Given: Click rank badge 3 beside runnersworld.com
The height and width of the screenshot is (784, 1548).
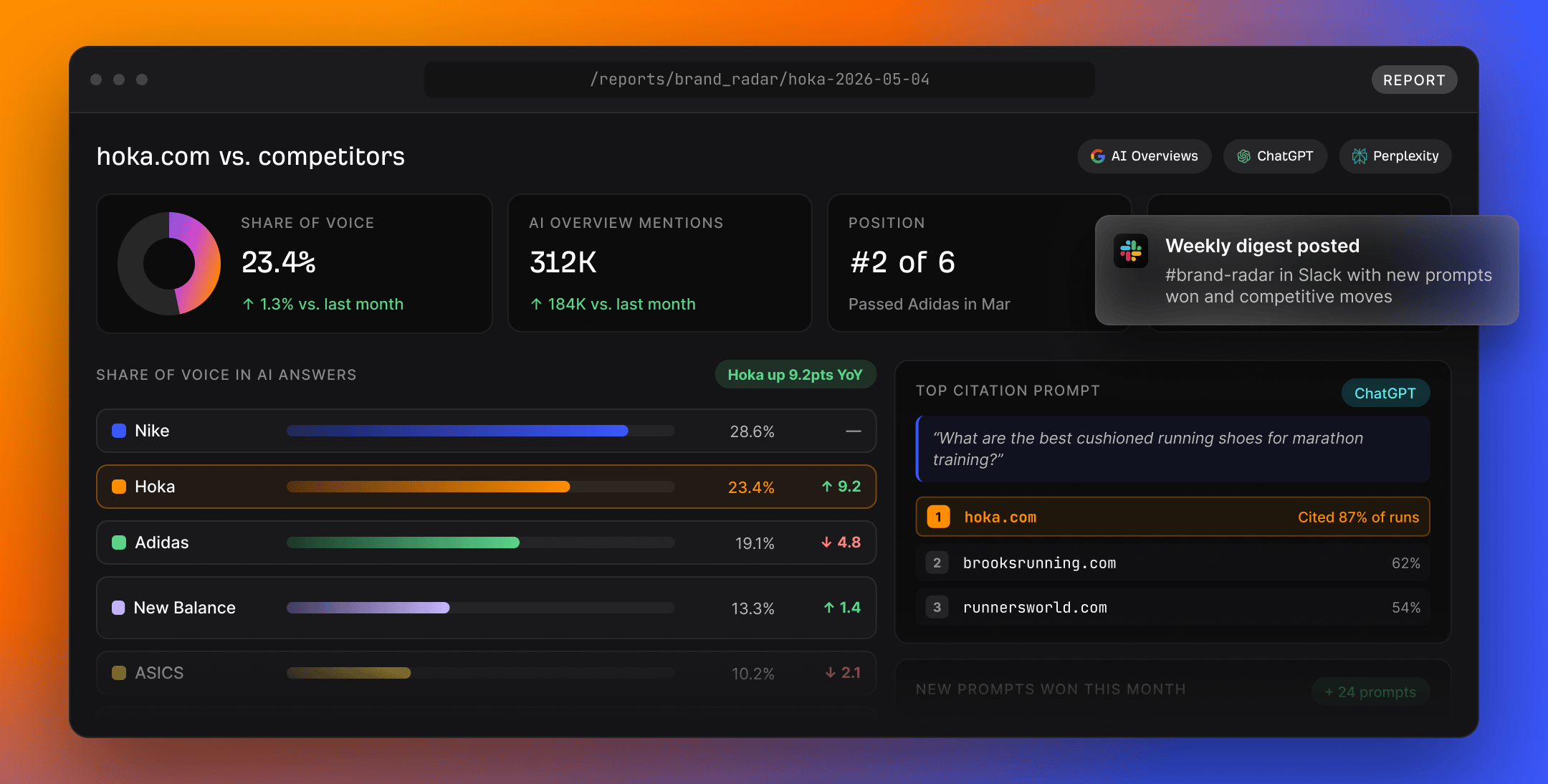Looking at the screenshot, I should pos(937,607).
